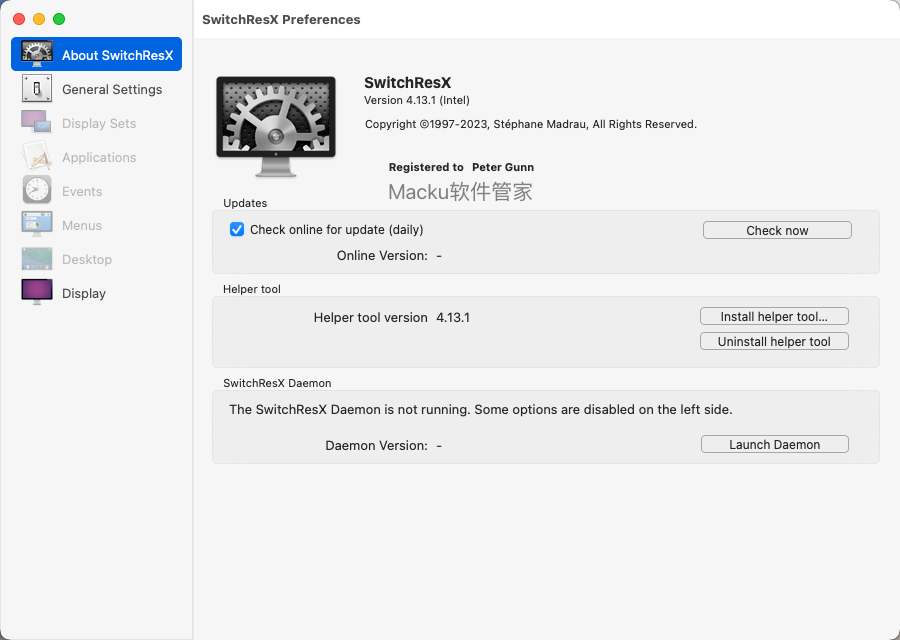Click the Registered to Peter Gunn text
900x640 pixels.
tap(461, 167)
